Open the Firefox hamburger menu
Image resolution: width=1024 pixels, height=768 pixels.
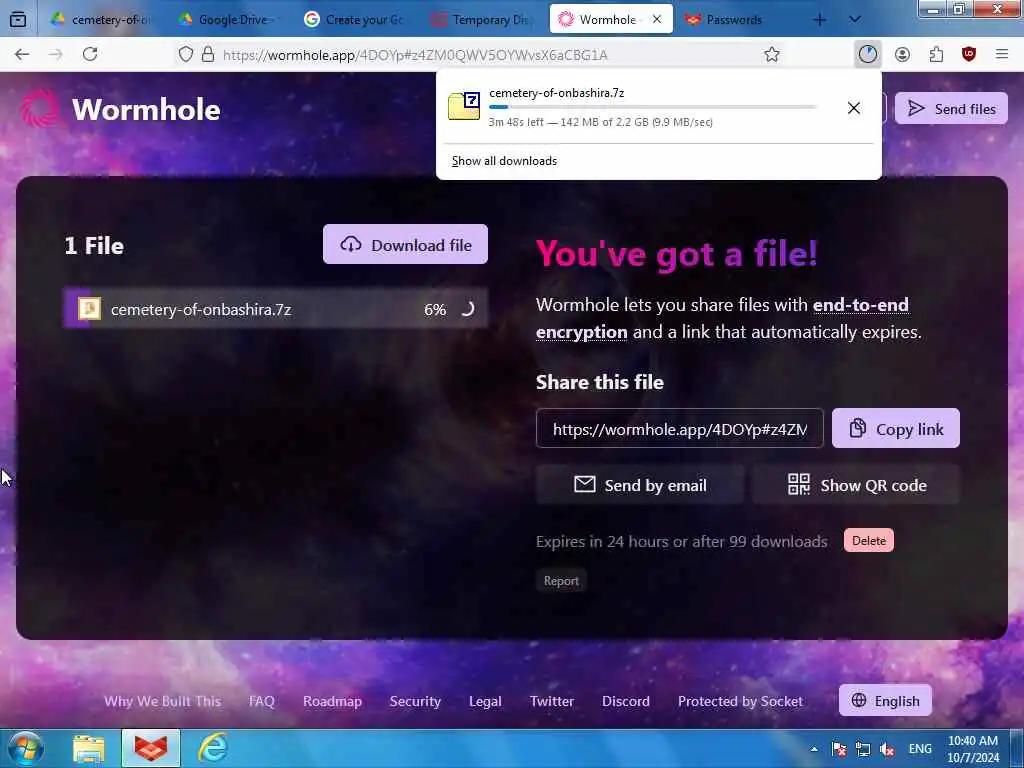(1002, 54)
